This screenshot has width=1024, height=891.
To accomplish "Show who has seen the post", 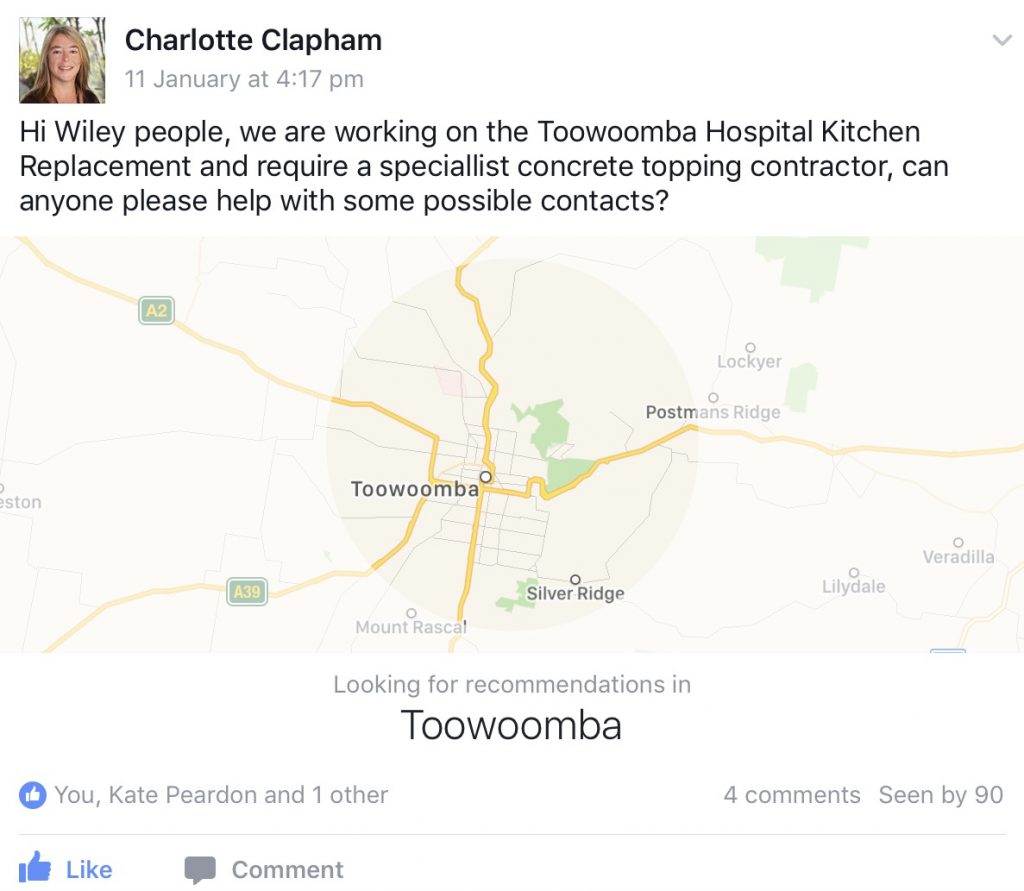I will click(940, 795).
